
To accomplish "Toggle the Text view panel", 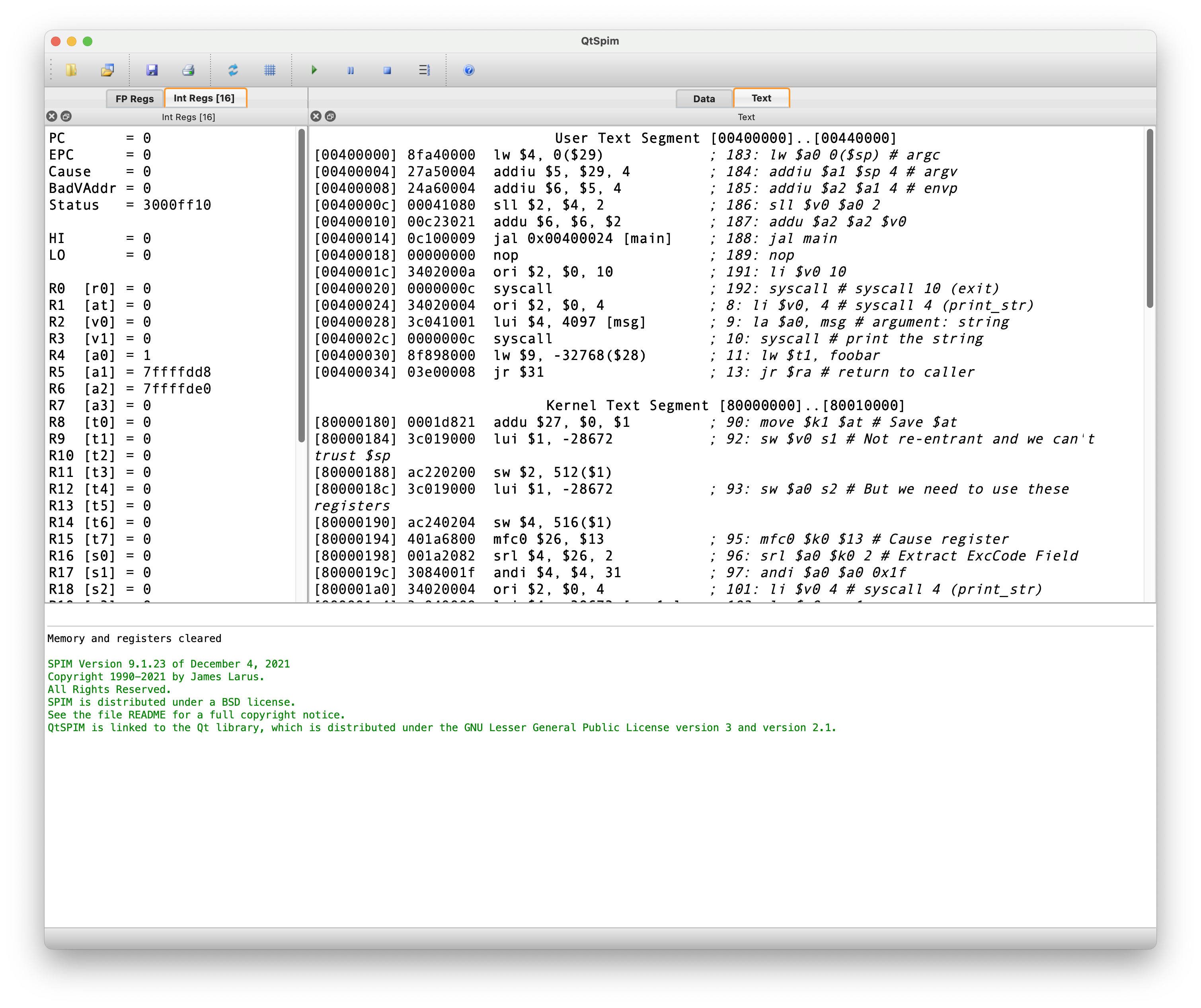I will 762,97.
